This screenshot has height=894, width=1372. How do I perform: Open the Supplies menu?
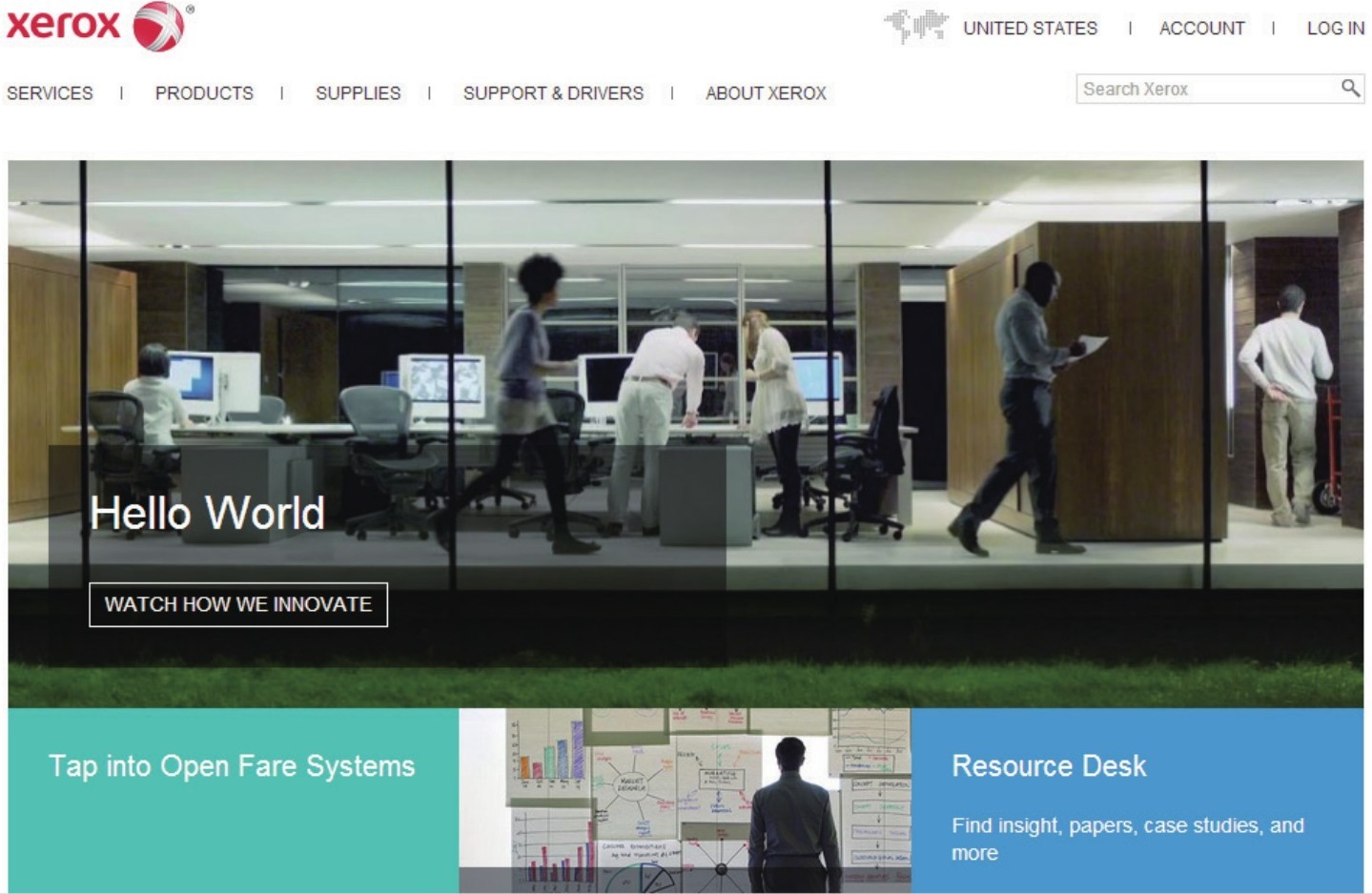tap(358, 93)
